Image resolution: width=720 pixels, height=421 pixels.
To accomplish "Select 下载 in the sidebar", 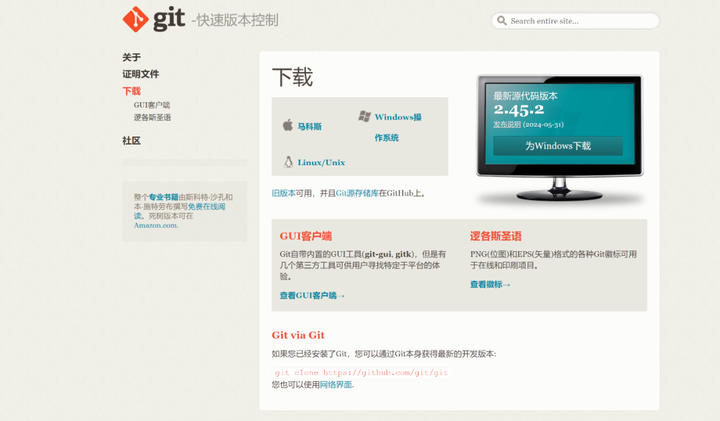I will pyautogui.click(x=131, y=91).
